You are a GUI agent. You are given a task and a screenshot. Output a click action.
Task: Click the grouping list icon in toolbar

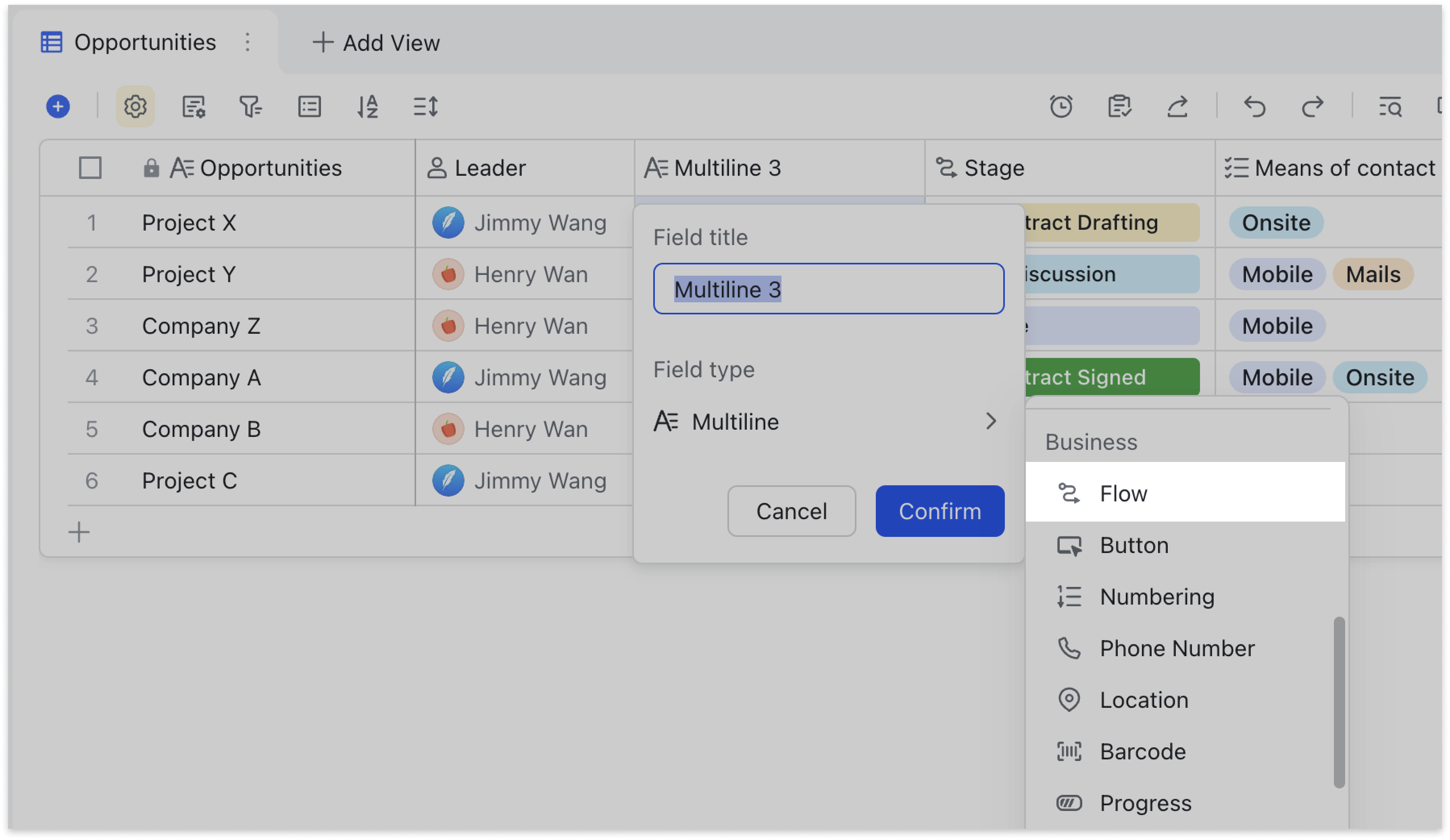310,106
